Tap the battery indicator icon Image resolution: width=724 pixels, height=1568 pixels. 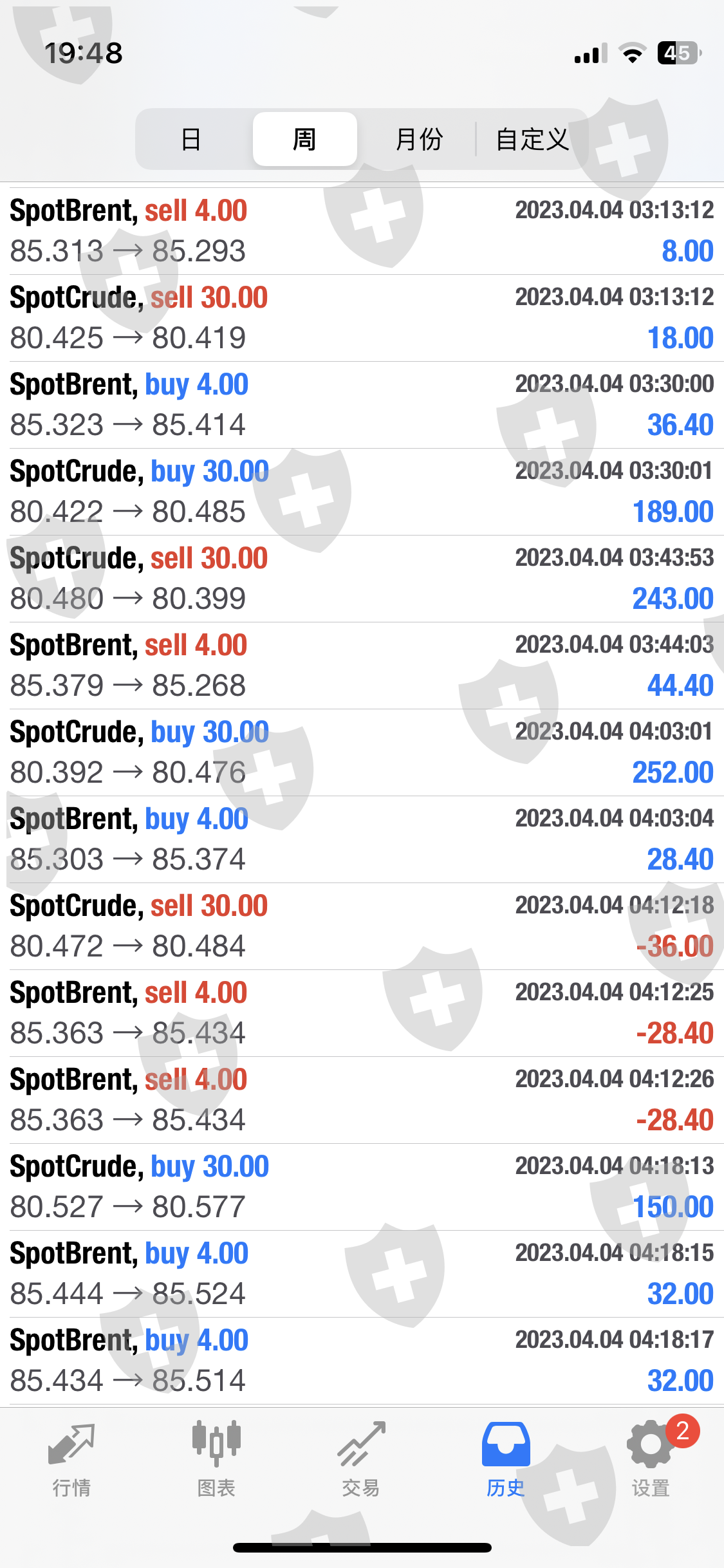tap(678, 53)
